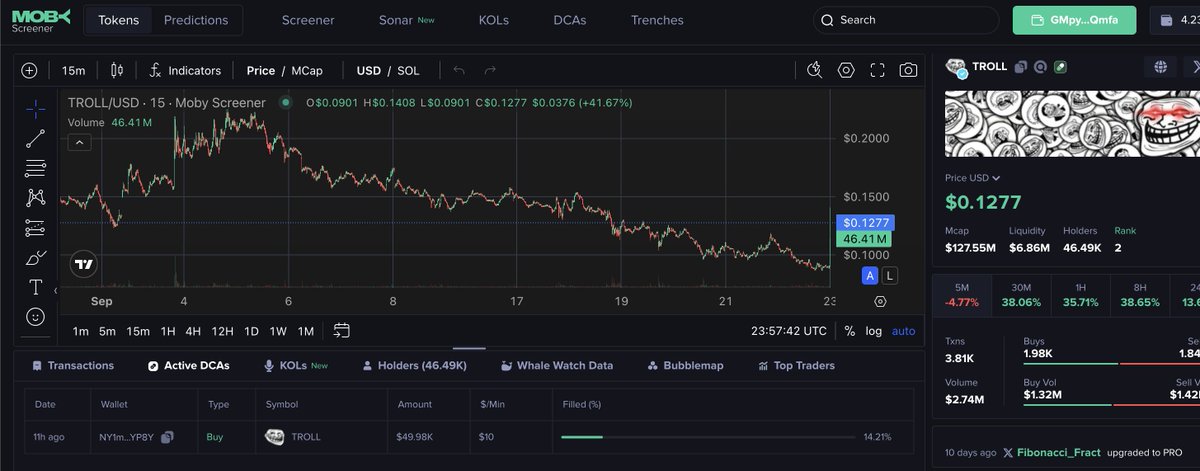Open the 15m interval dropdown
The image size is (1200, 471).
click(73, 70)
